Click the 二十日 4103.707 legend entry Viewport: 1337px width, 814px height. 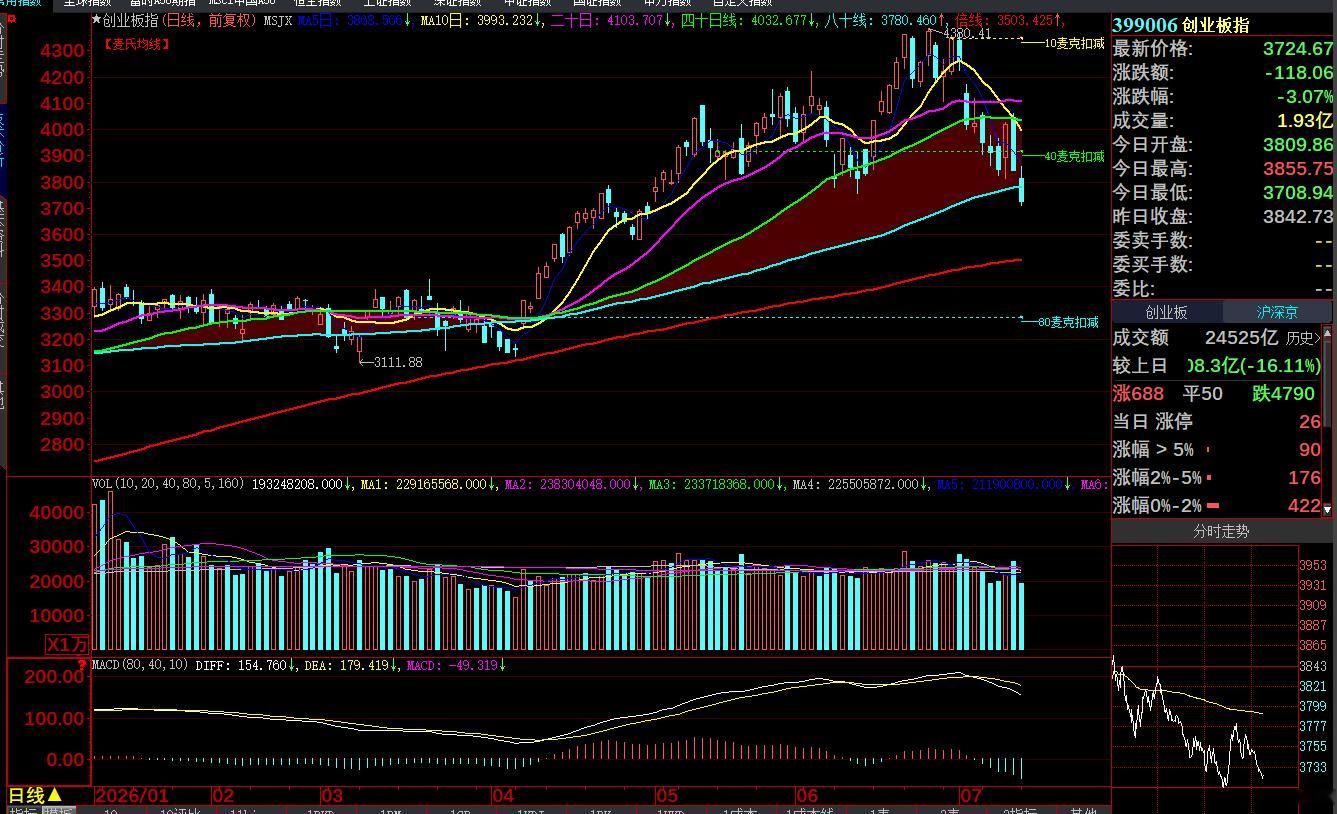click(x=610, y=20)
